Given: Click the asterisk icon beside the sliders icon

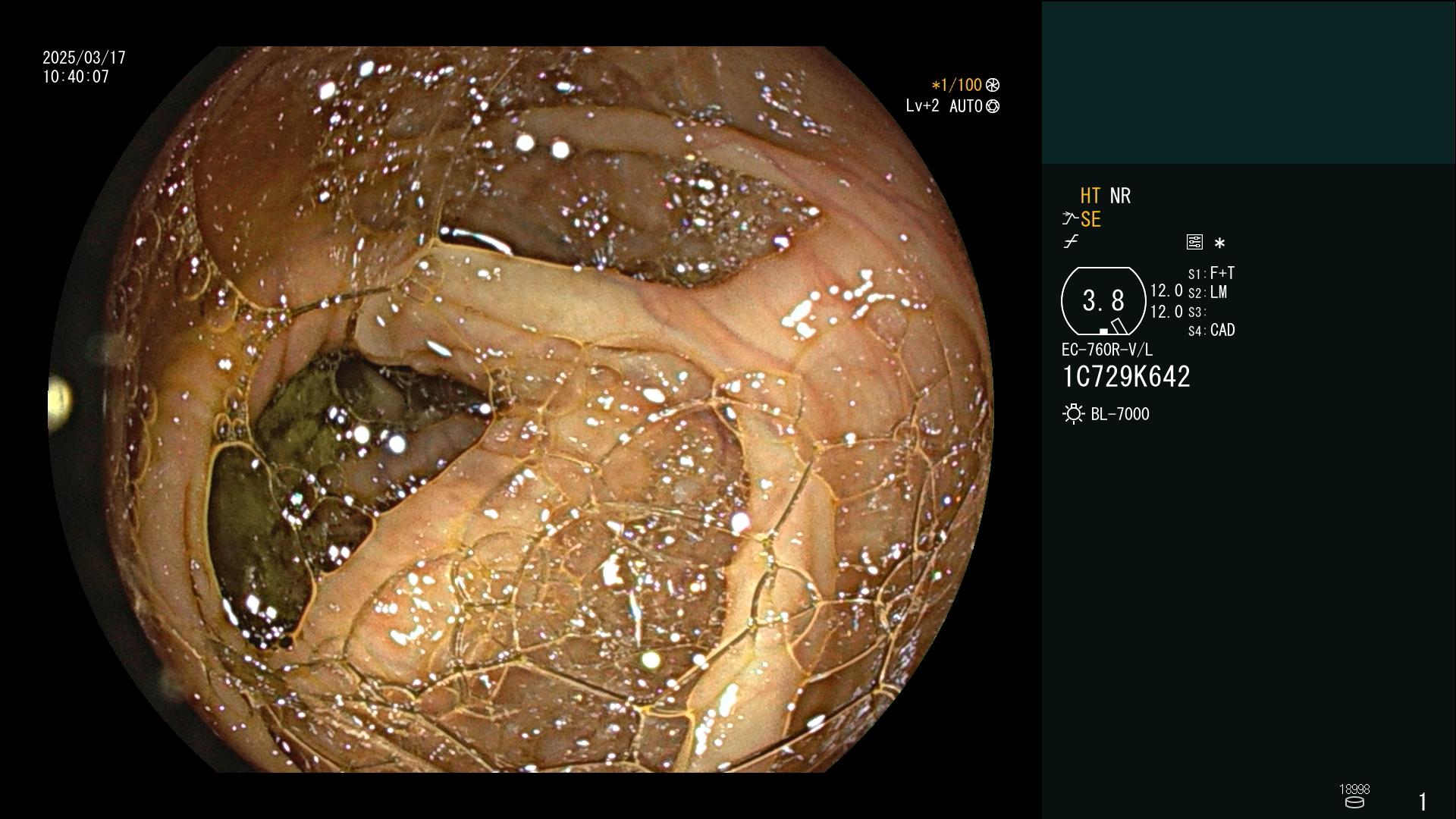Looking at the screenshot, I should point(1219,243).
